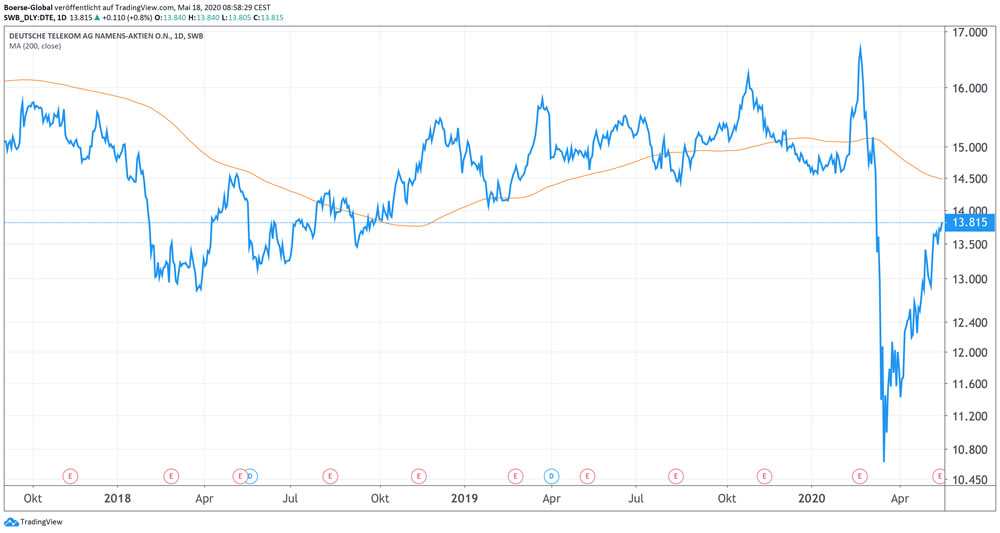Image resolution: width=1000 pixels, height=533 pixels.
Task: Click the 17.000 price axis label
Action: 969,32
